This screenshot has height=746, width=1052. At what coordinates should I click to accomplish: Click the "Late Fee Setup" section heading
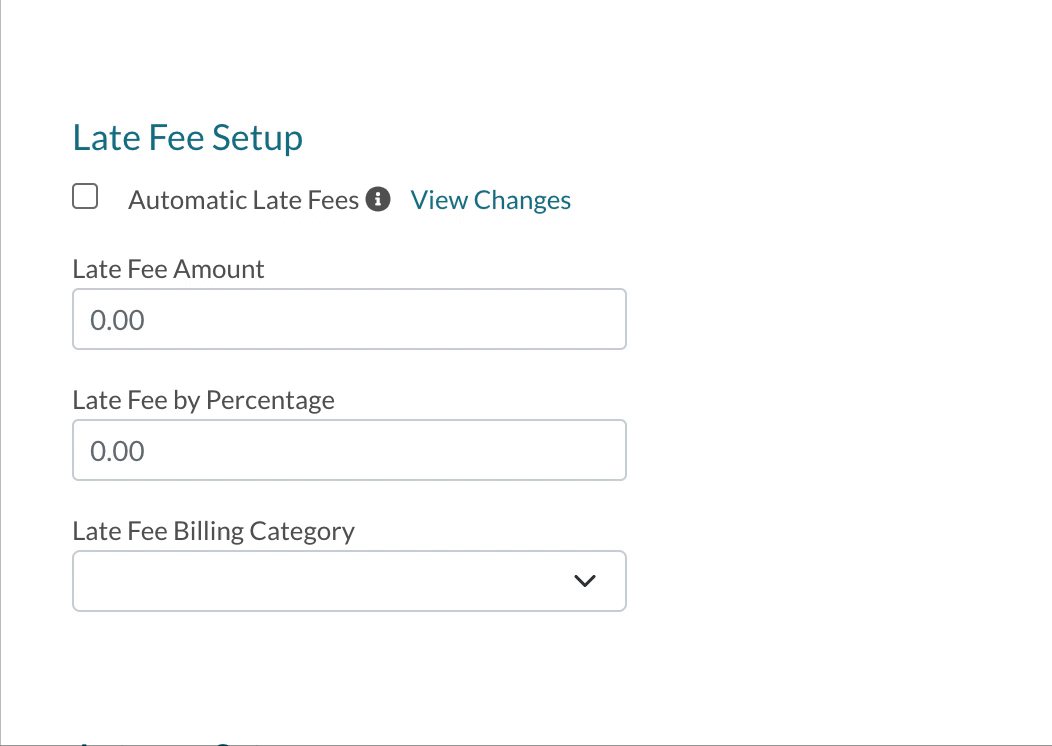coord(188,138)
